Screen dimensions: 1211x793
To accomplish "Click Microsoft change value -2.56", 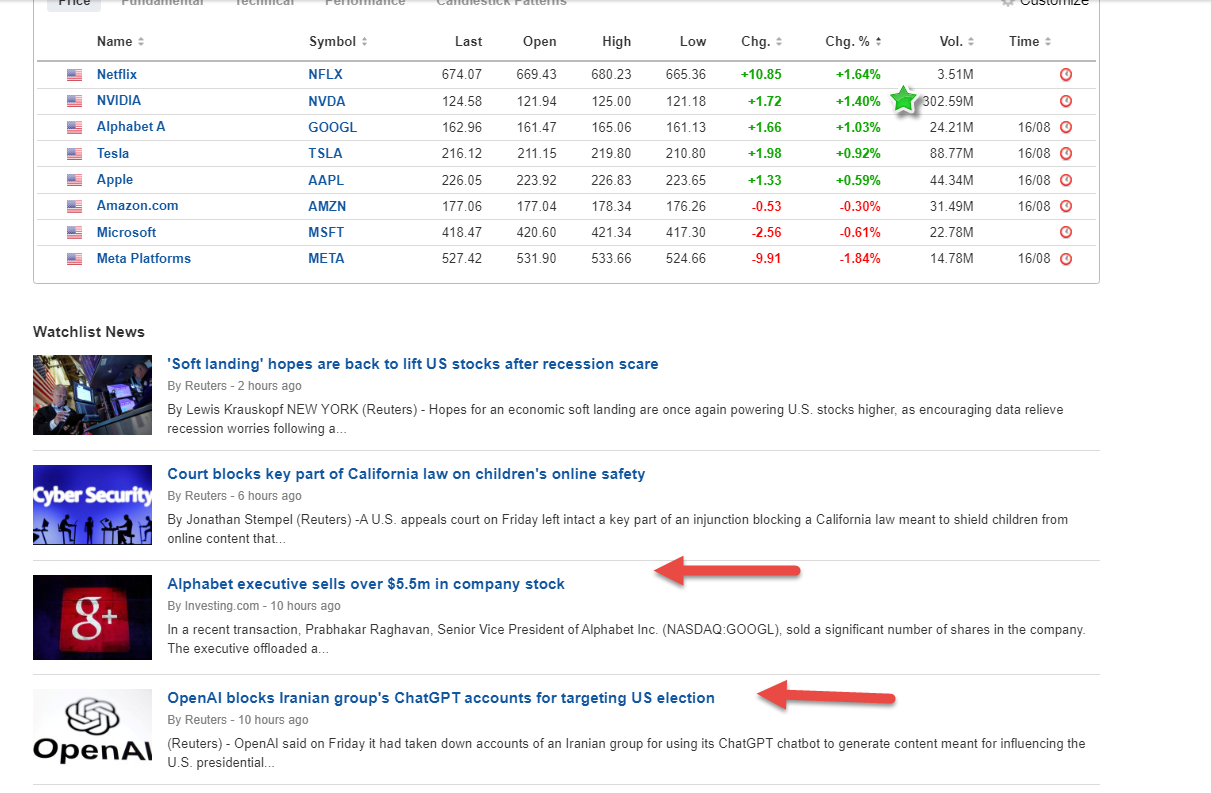I will click(x=765, y=232).
